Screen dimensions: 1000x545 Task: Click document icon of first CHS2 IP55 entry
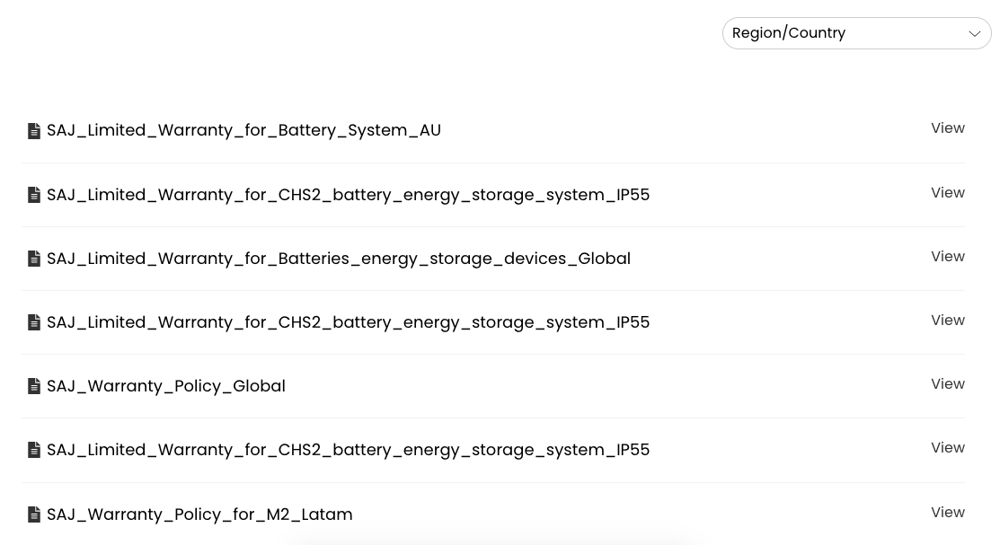[34, 195]
